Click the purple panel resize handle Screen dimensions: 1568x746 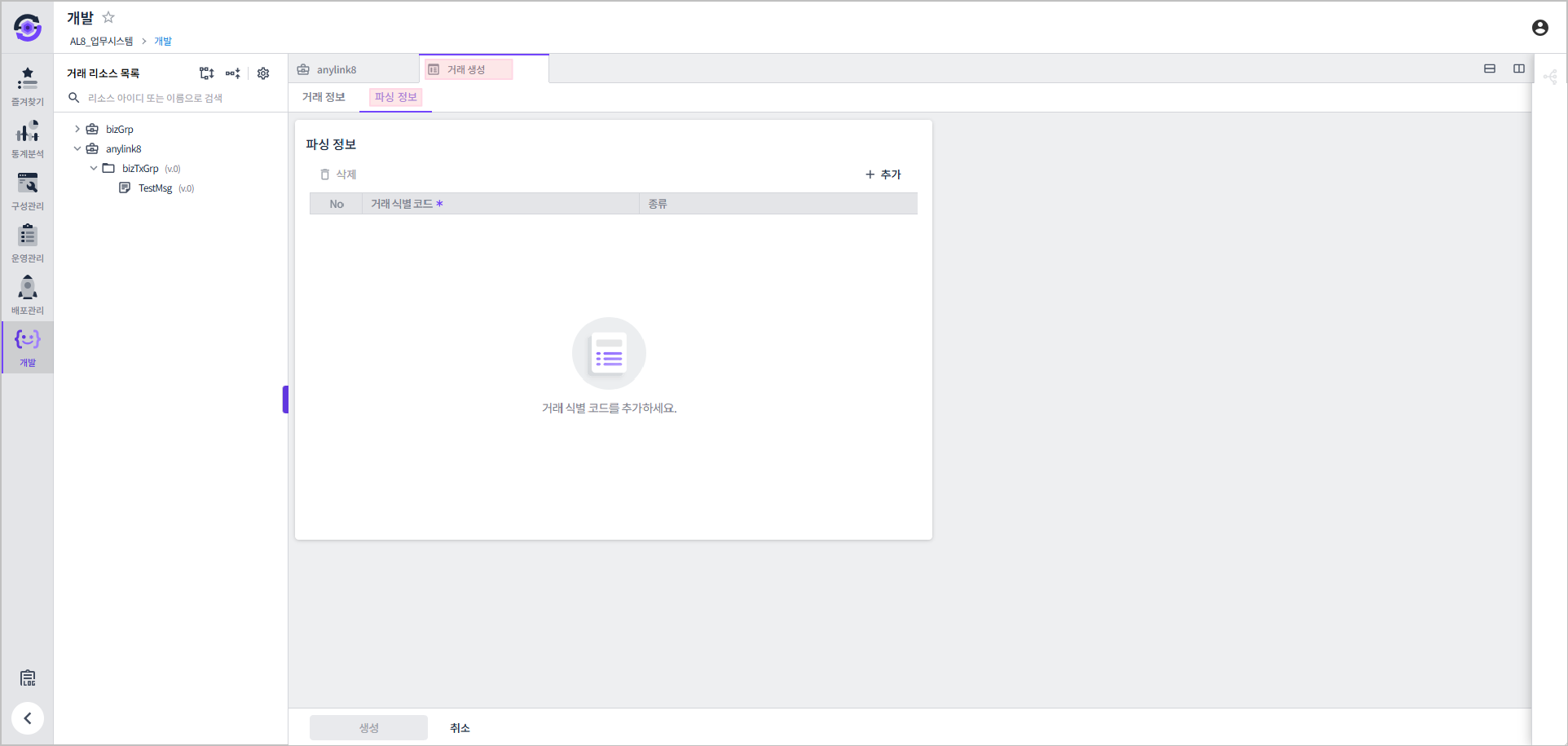click(x=285, y=399)
